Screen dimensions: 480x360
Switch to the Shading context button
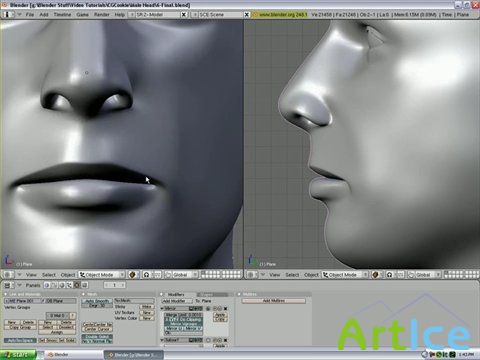click(x=62, y=285)
